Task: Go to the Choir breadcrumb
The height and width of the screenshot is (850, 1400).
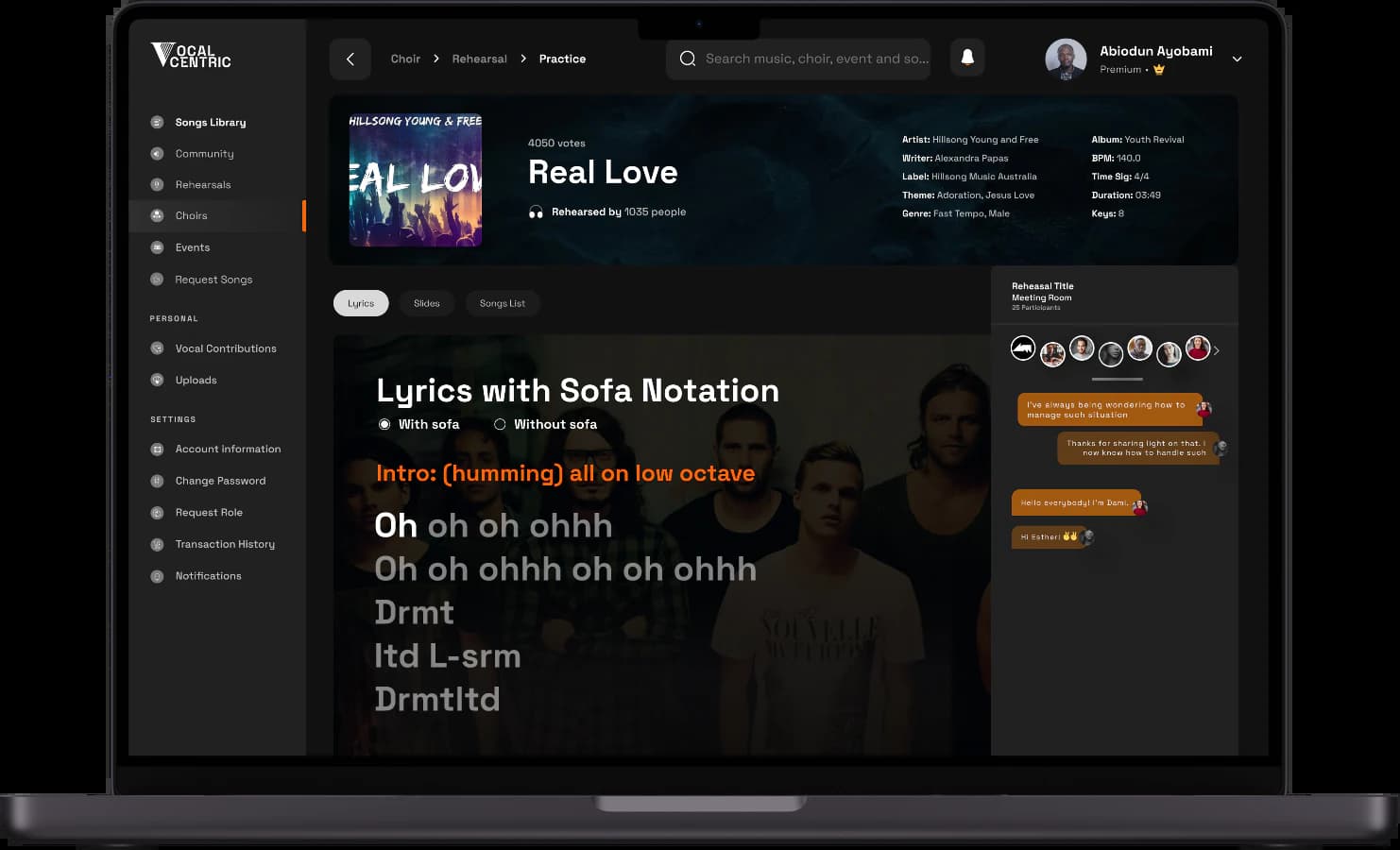Action: (x=405, y=59)
